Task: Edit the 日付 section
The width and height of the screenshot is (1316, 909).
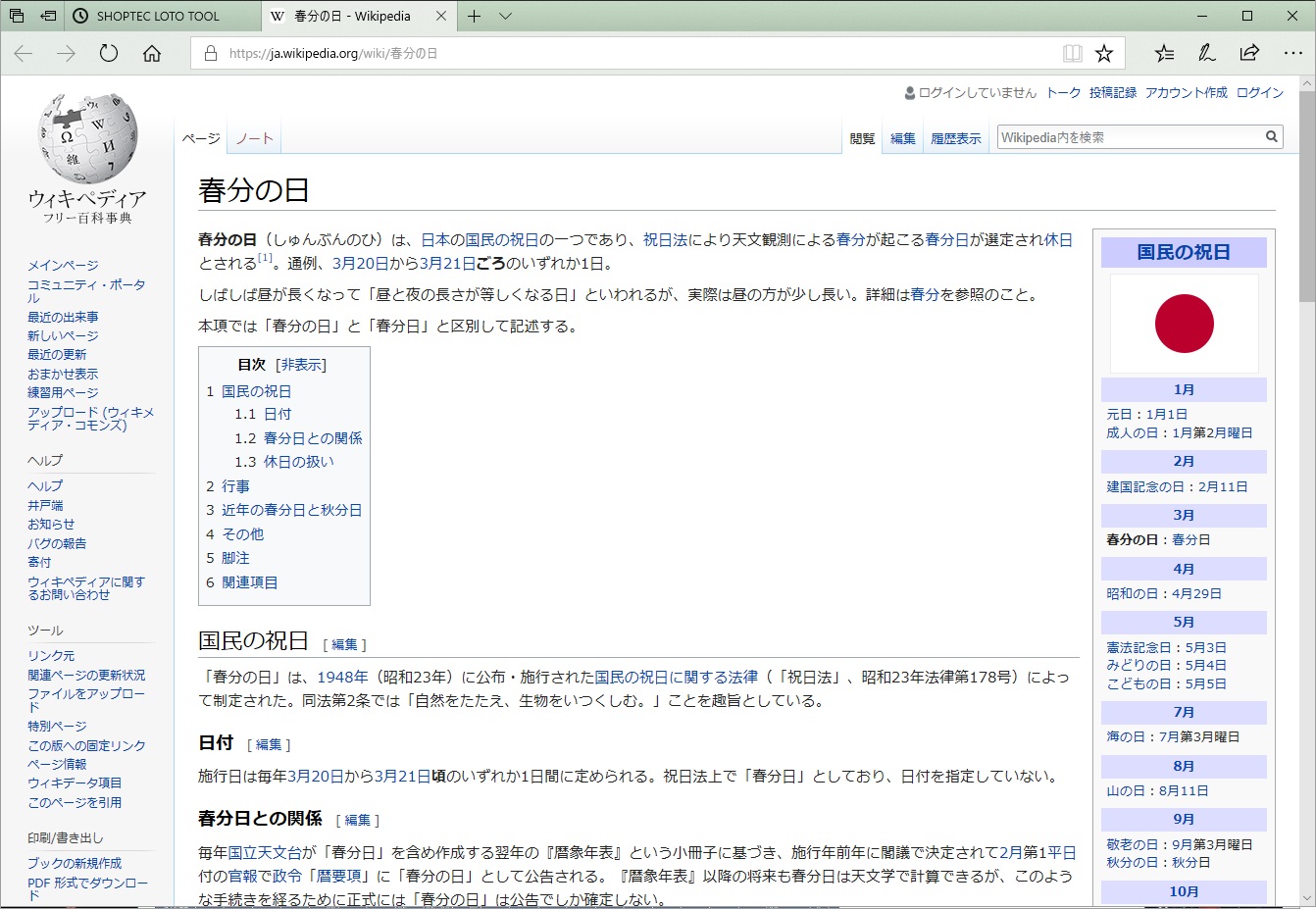Action: [269, 745]
